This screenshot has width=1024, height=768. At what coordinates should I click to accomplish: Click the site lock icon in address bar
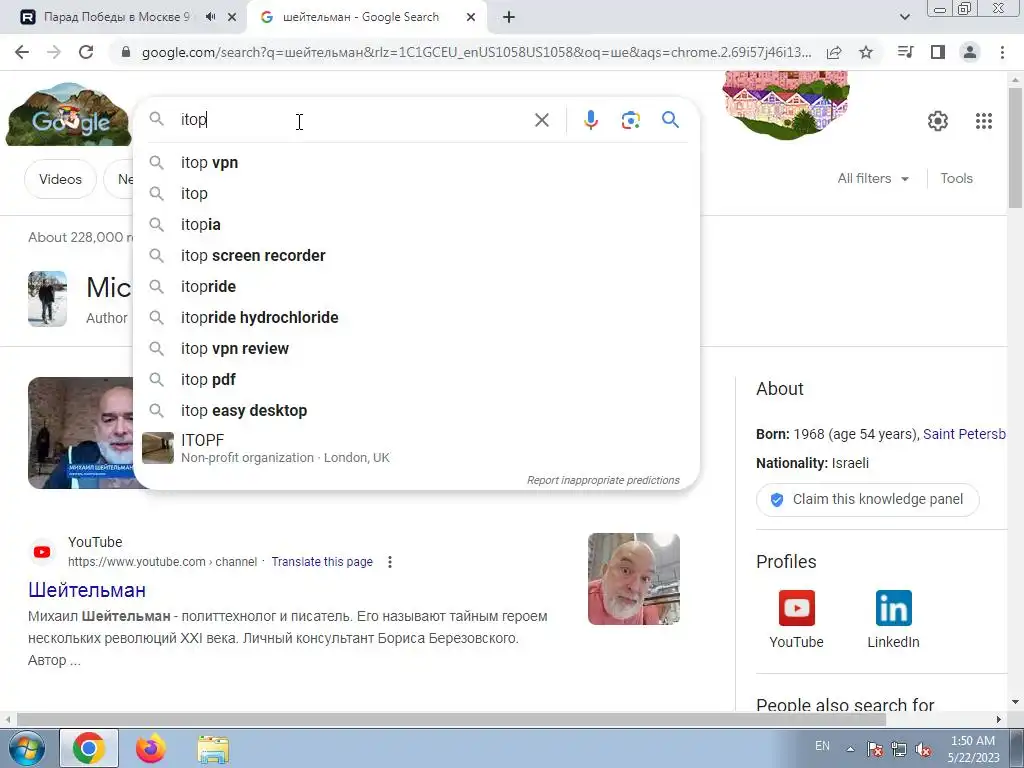[x=126, y=52]
